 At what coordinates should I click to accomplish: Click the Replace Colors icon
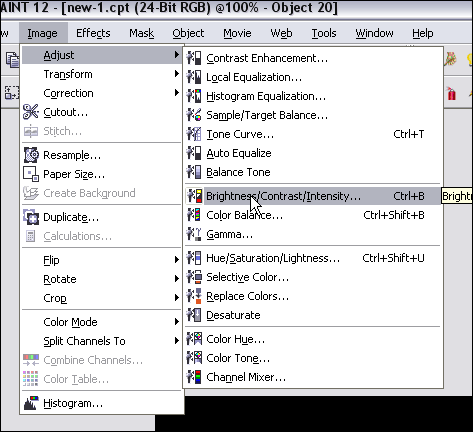pos(194,296)
